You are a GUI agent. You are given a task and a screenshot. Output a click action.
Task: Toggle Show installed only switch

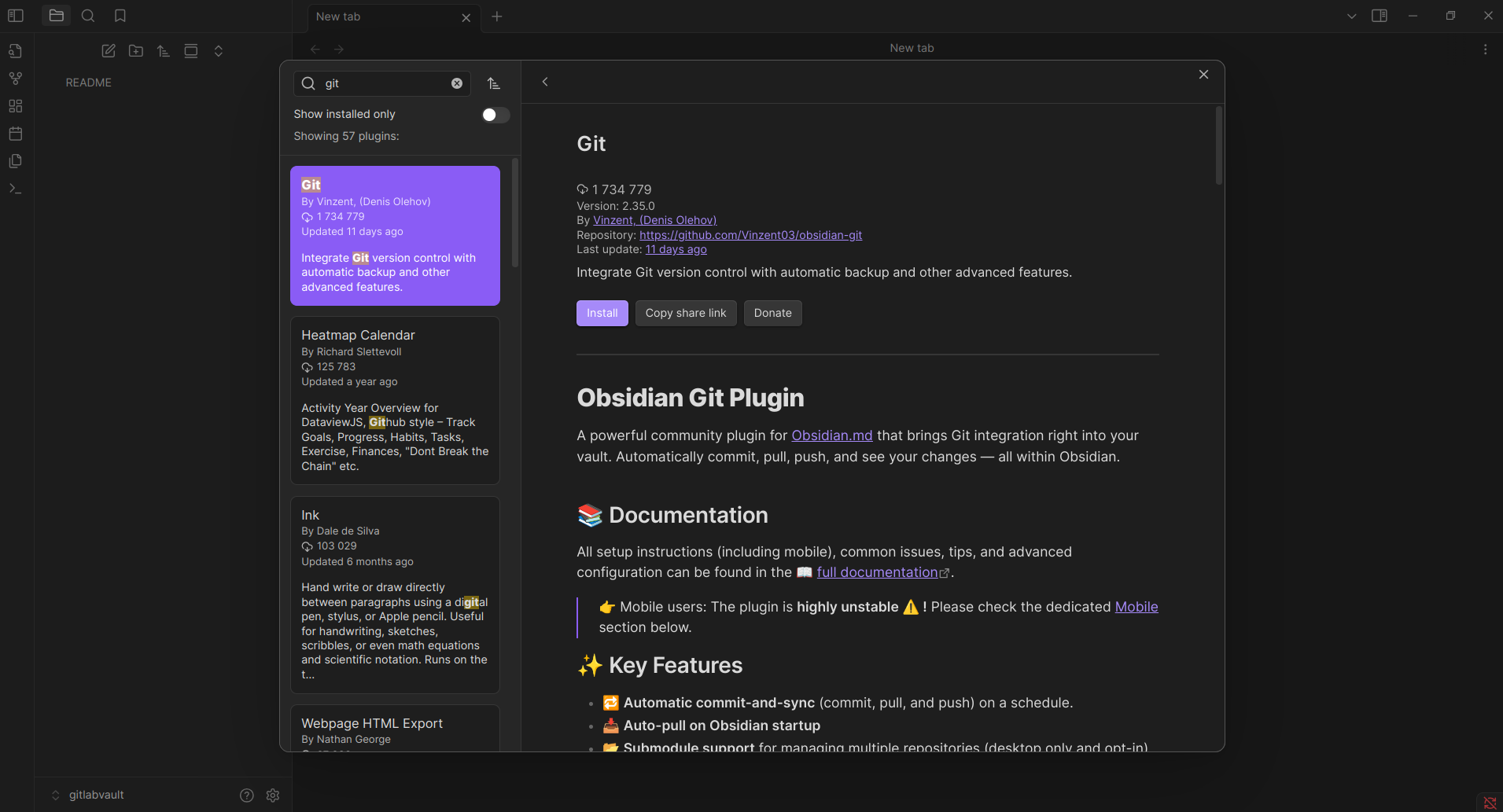tap(495, 115)
